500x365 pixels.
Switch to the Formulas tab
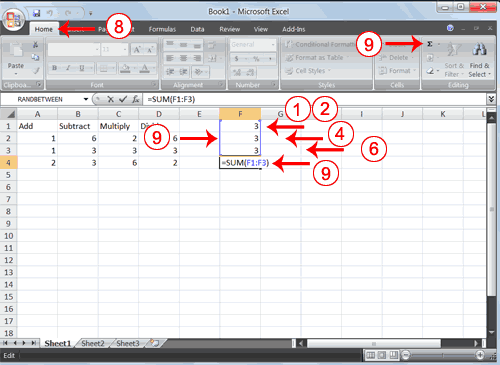pos(162,29)
